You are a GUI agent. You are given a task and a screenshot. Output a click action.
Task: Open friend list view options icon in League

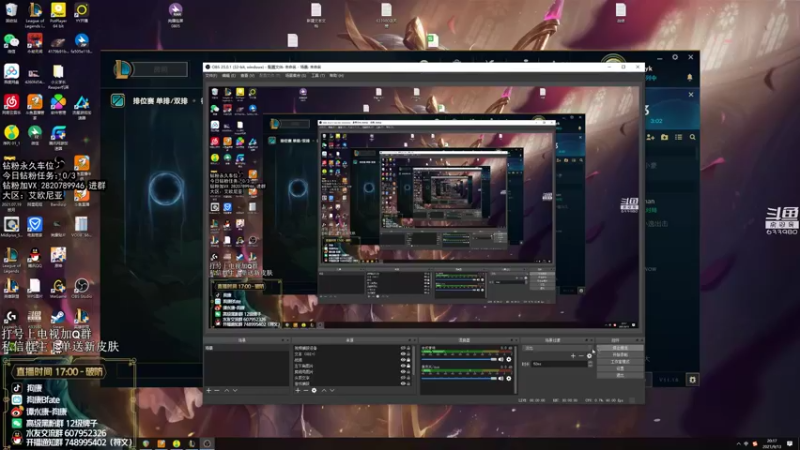pyautogui.click(x=679, y=137)
